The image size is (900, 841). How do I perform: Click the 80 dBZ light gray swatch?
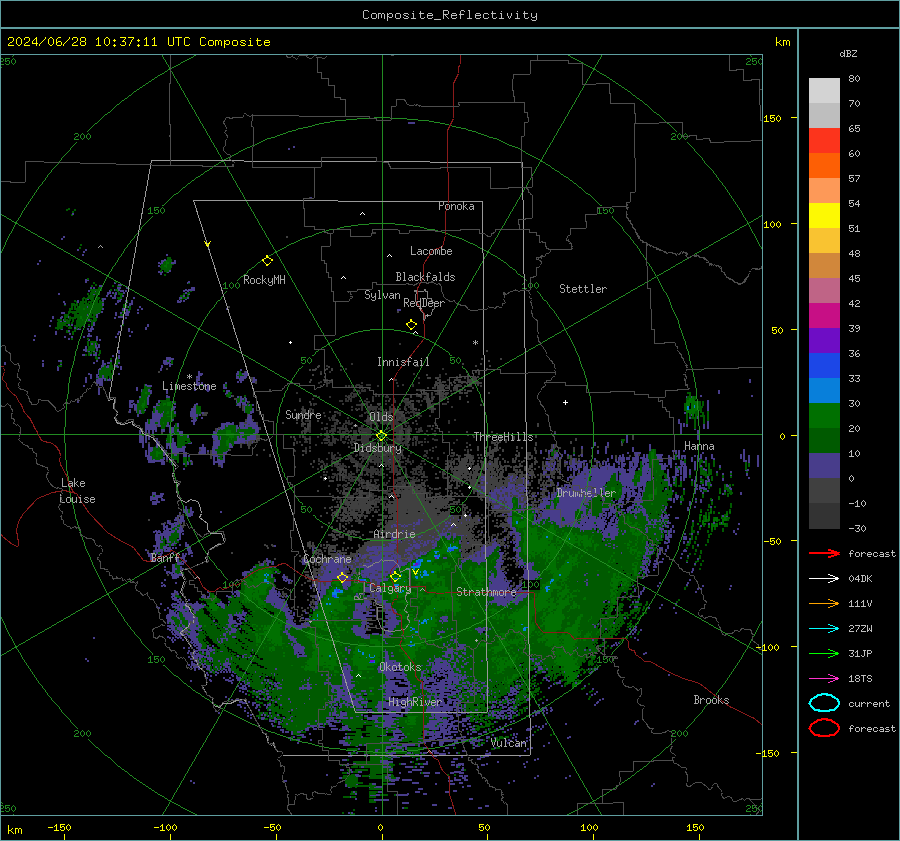(824, 91)
